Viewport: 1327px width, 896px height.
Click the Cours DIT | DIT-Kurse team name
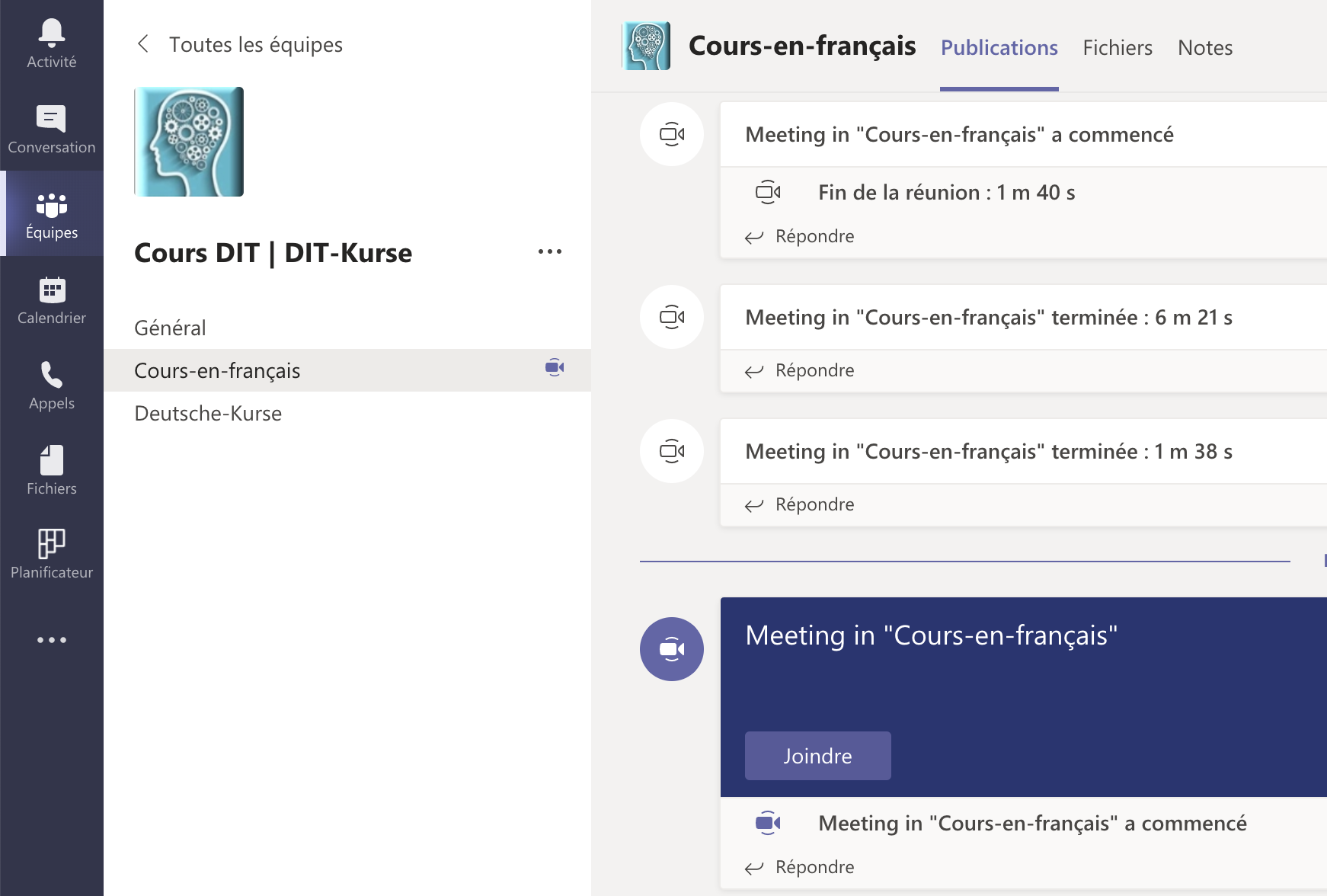[273, 253]
